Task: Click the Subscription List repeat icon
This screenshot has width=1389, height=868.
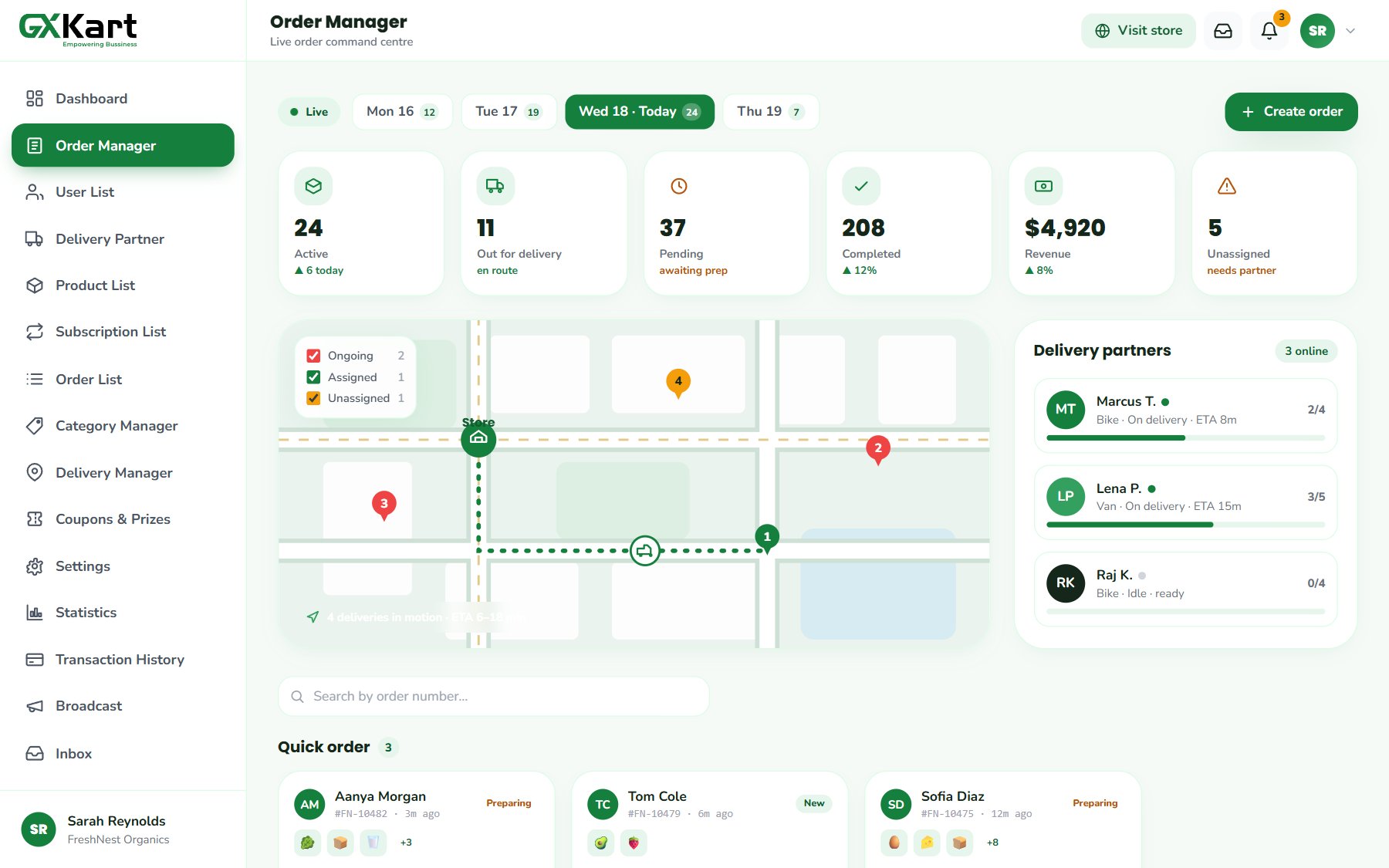Action: click(35, 332)
